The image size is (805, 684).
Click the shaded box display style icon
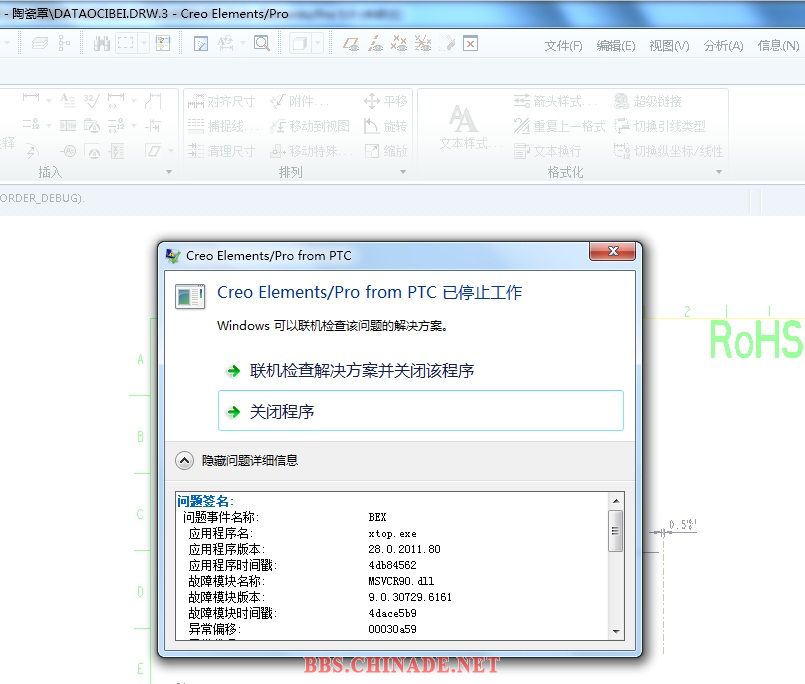[300, 44]
